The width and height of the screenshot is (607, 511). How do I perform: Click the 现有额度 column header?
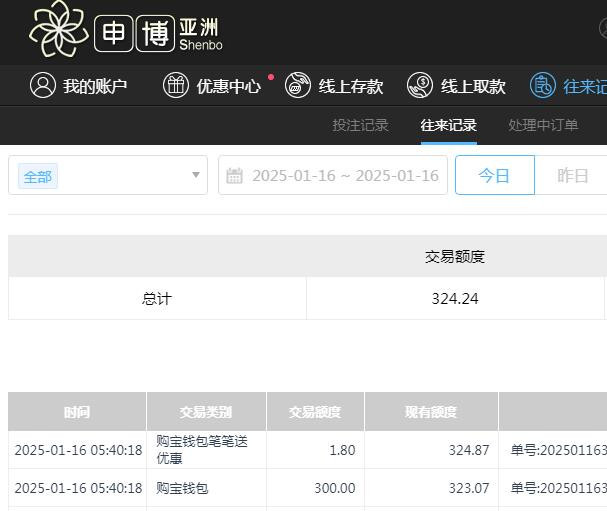coord(431,412)
